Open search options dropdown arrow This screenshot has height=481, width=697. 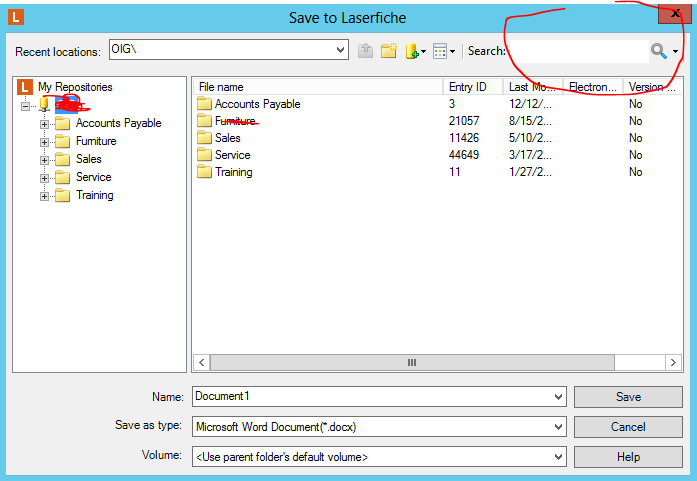coord(675,52)
